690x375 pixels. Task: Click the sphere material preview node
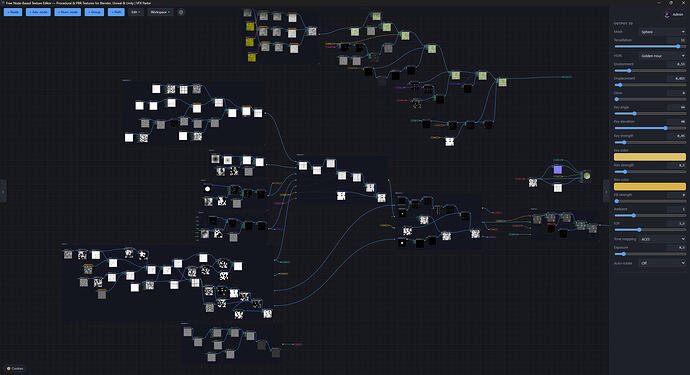tap(587, 176)
